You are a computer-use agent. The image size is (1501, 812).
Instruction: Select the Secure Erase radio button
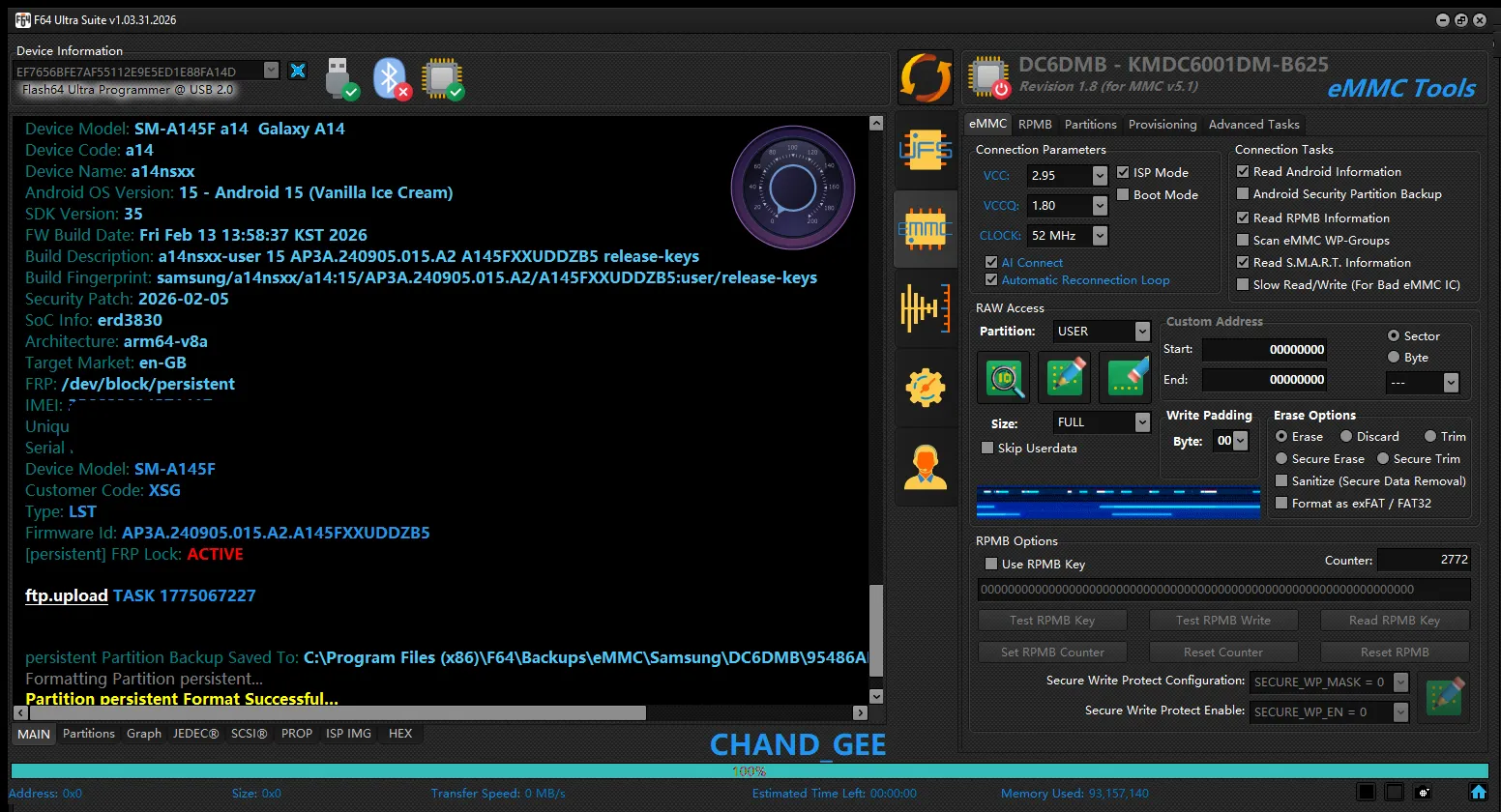click(1281, 458)
